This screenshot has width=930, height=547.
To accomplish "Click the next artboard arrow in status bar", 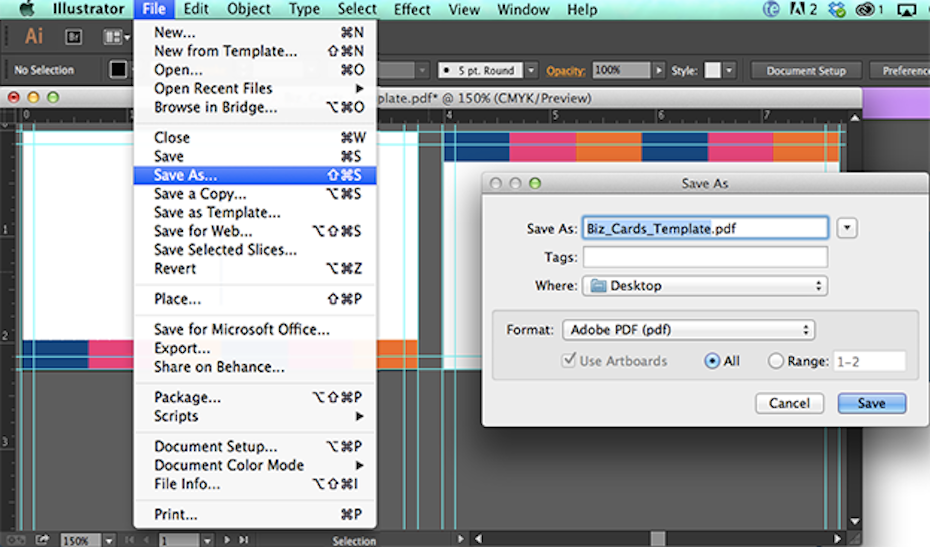I will (x=227, y=540).
